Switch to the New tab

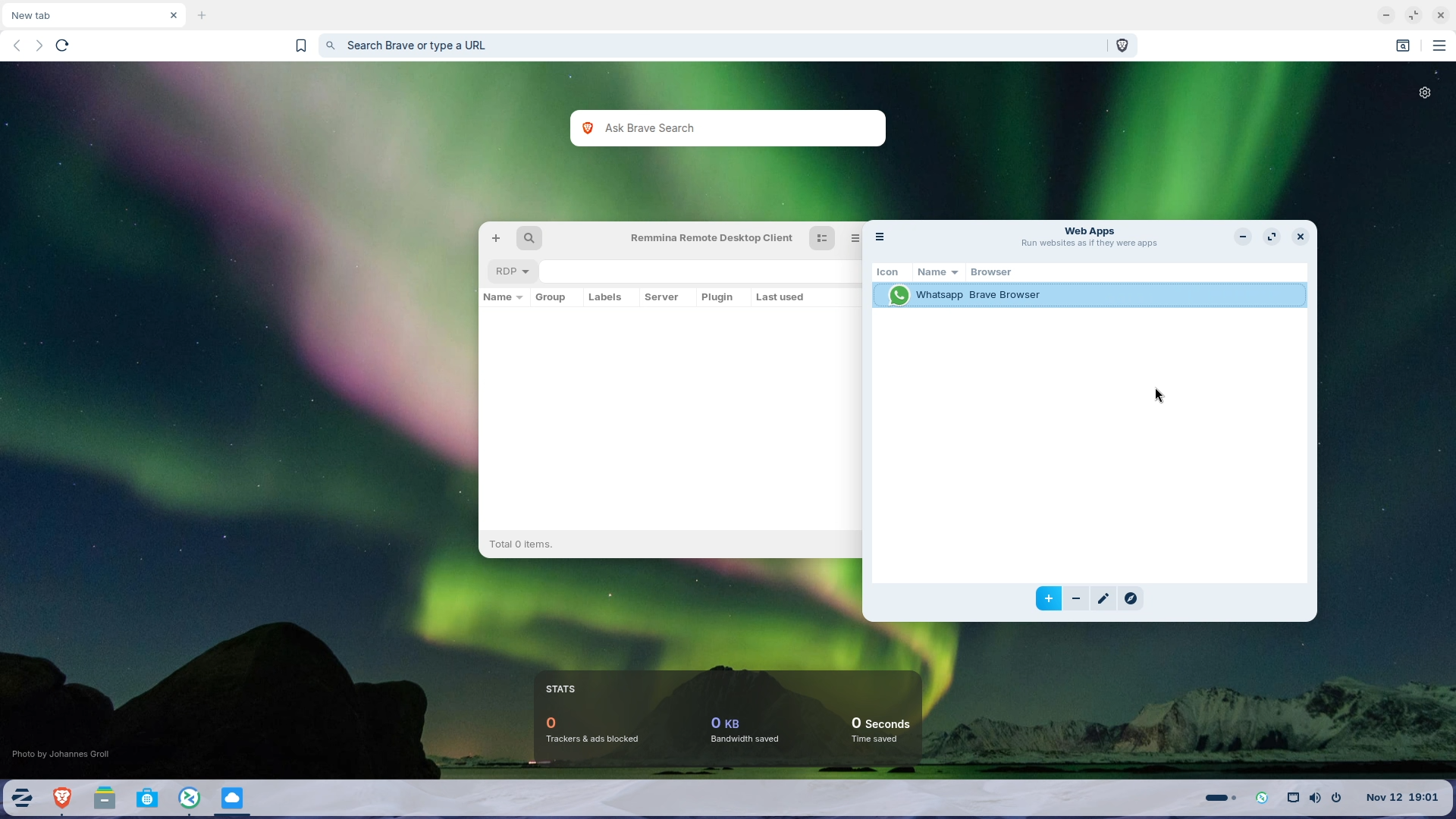83,15
